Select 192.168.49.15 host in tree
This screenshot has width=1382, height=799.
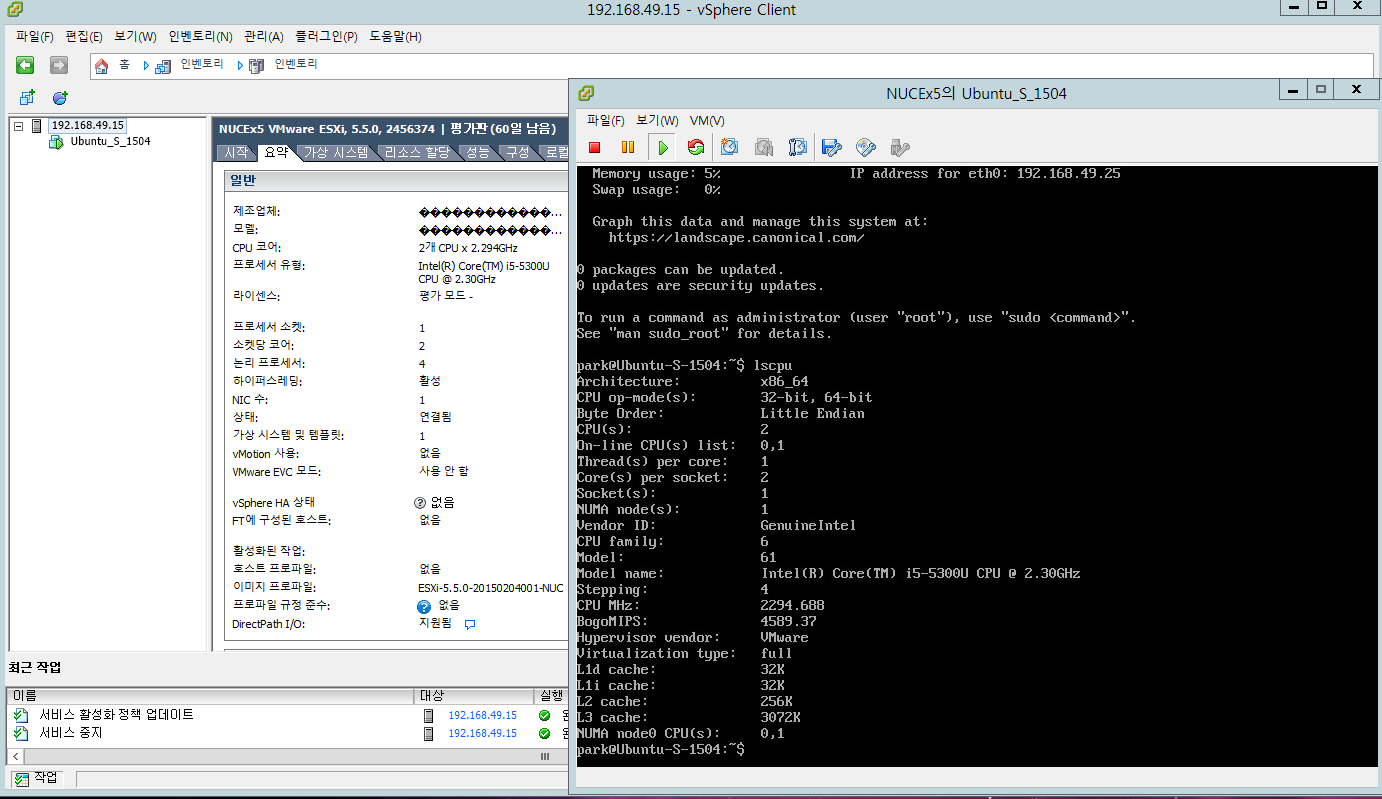[x=88, y=125]
